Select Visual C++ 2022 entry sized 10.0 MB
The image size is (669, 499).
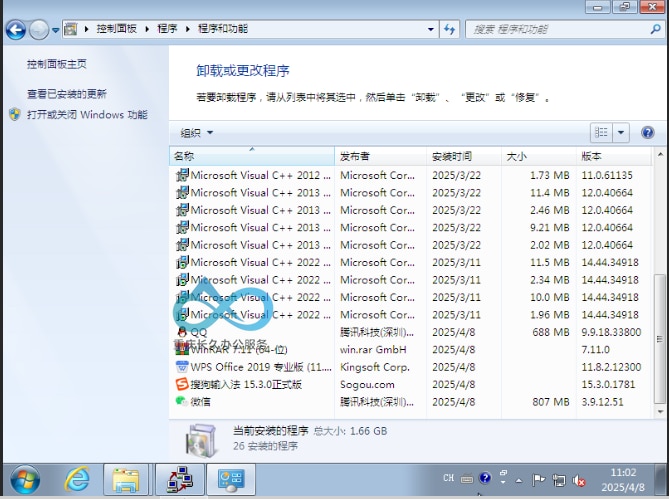coord(410,297)
